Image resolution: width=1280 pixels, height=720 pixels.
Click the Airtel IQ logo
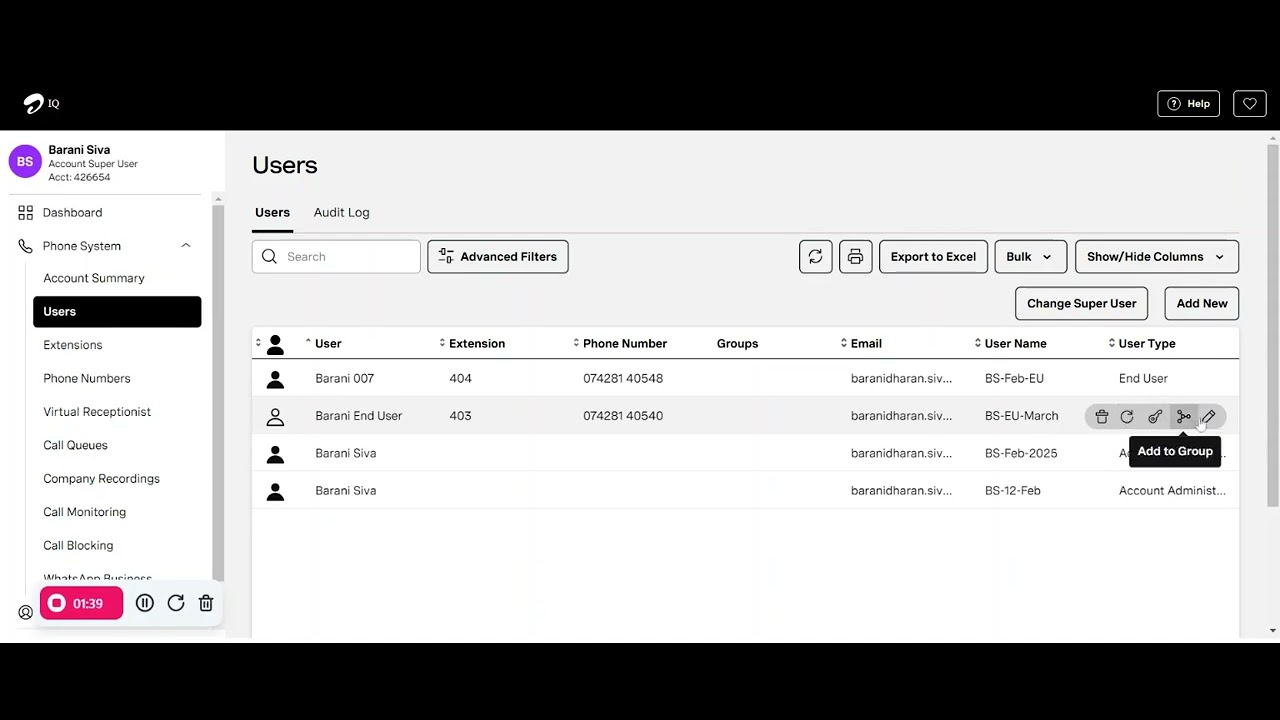pos(41,104)
